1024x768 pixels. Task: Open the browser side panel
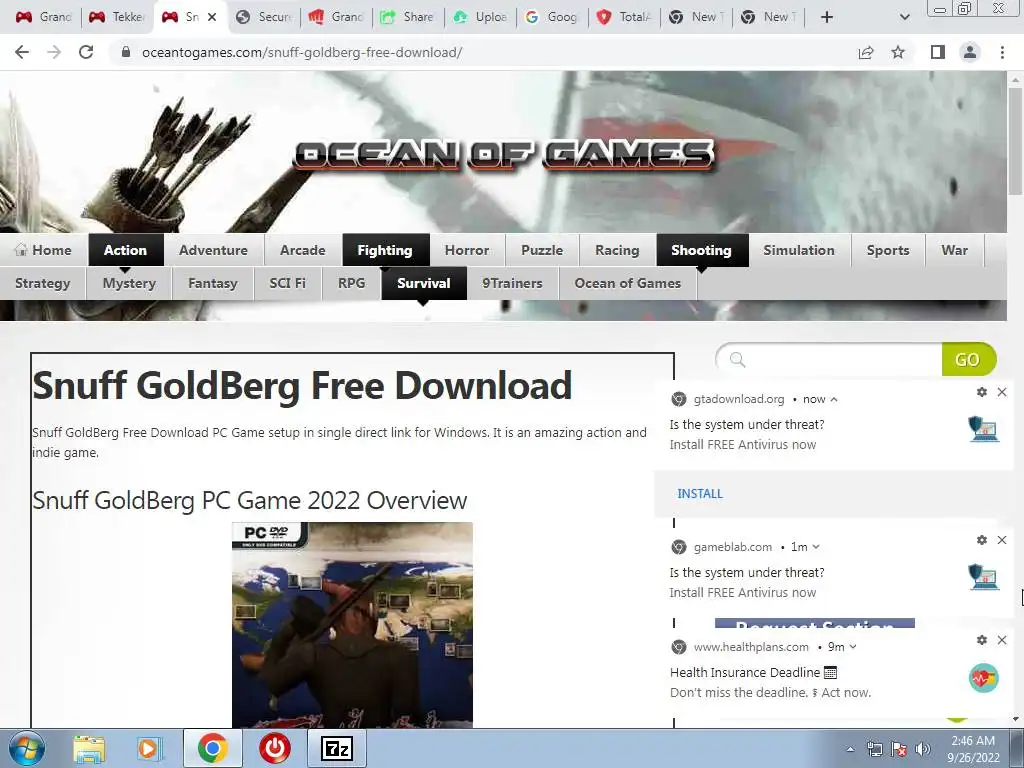[938, 52]
